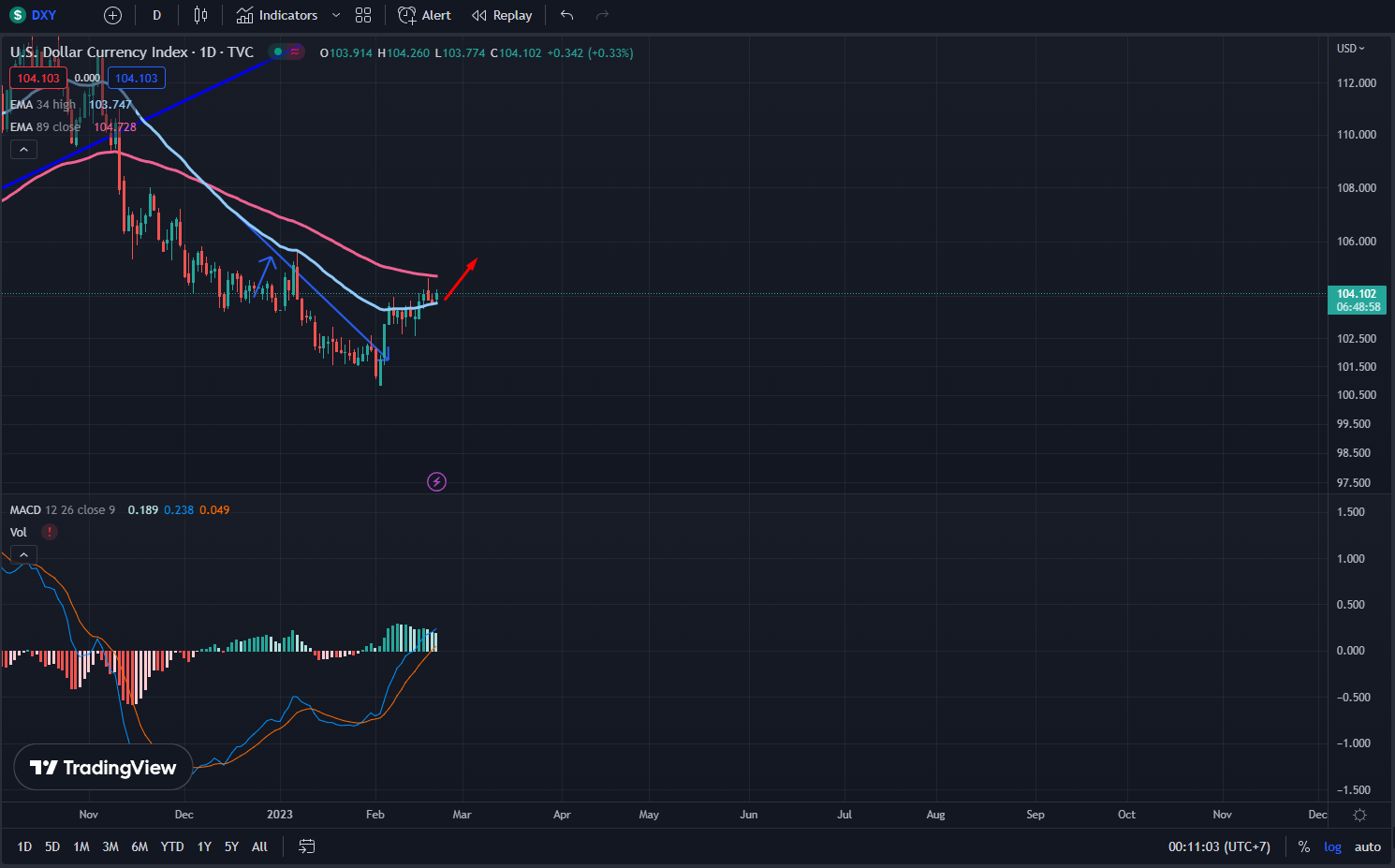Click the undo arrow
Image resolution: width=1395 pixels, height=868 pixels.
[566, 15]
